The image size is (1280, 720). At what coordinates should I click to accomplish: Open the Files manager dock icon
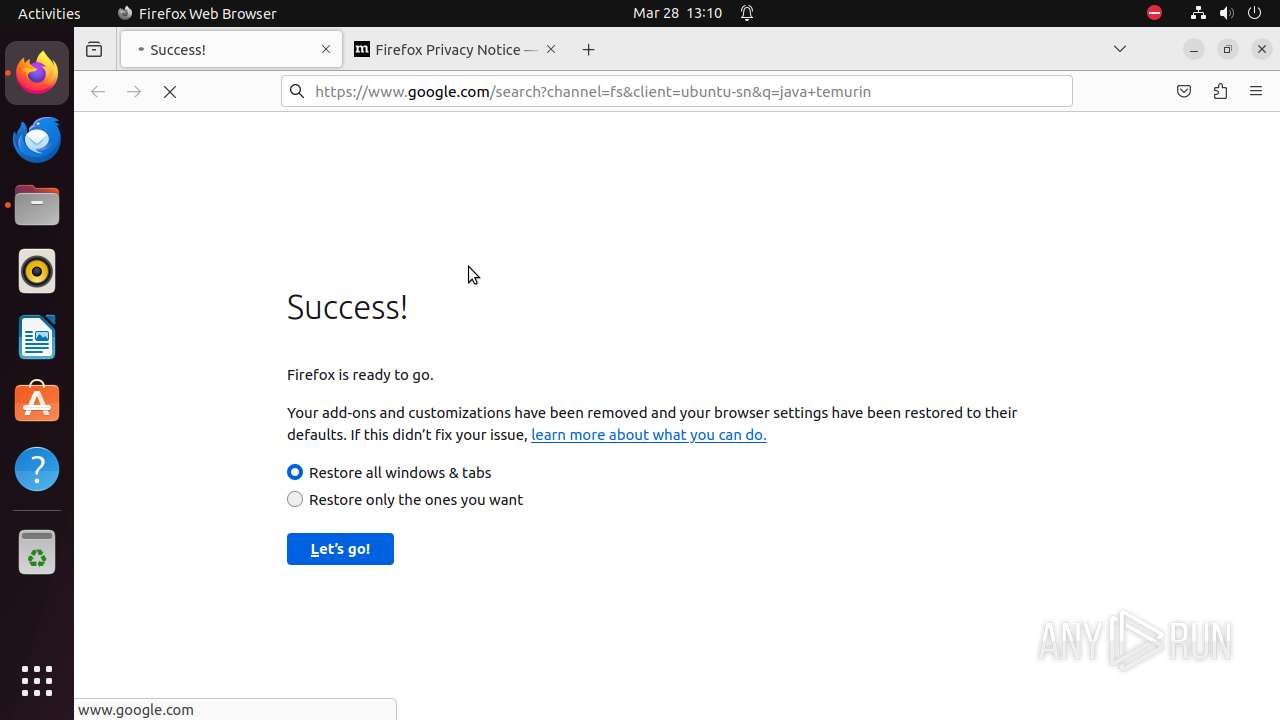(37, 205)
